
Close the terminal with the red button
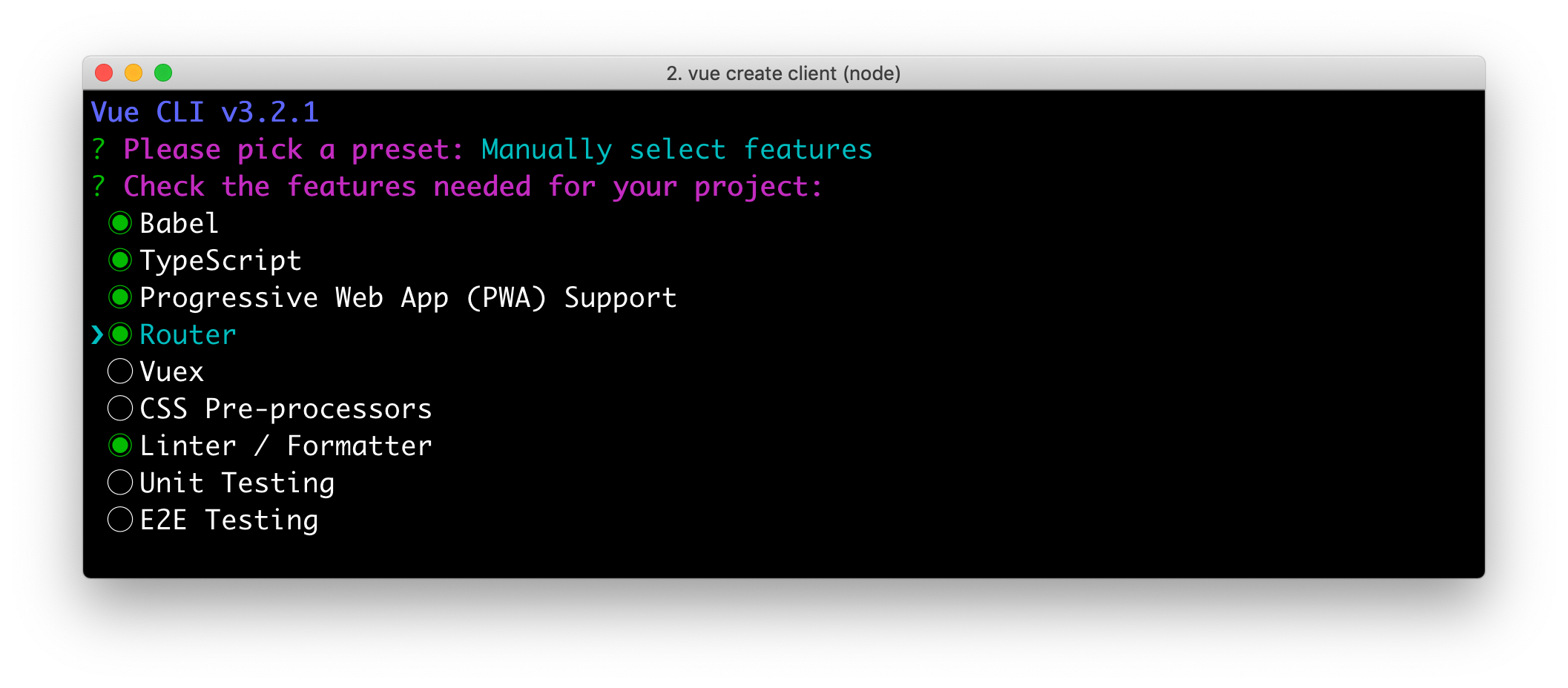click(104, 73)
